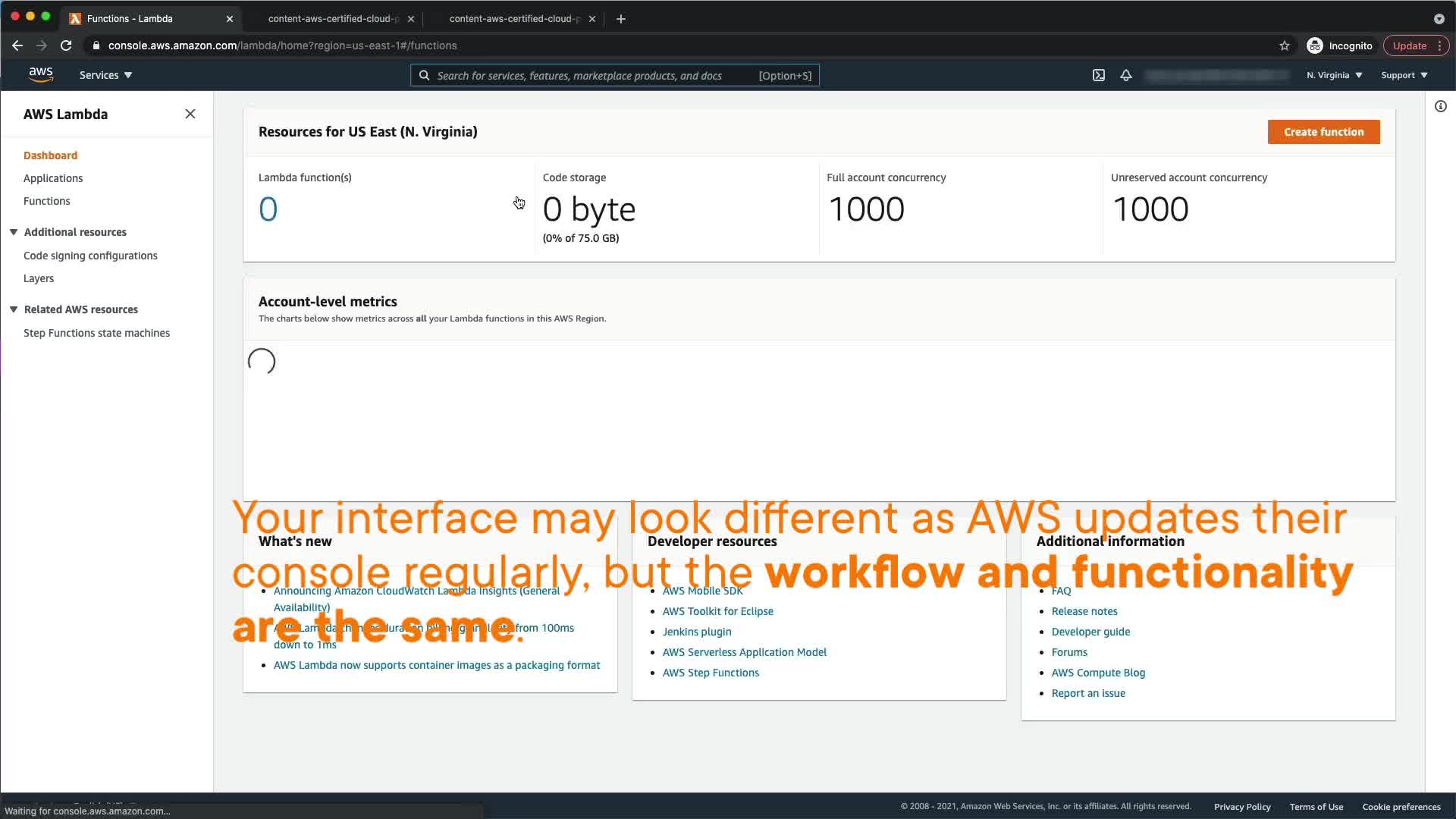
Task: Click the notifications bell icon
Action: pyautogui.click(x=1126, y=75)
